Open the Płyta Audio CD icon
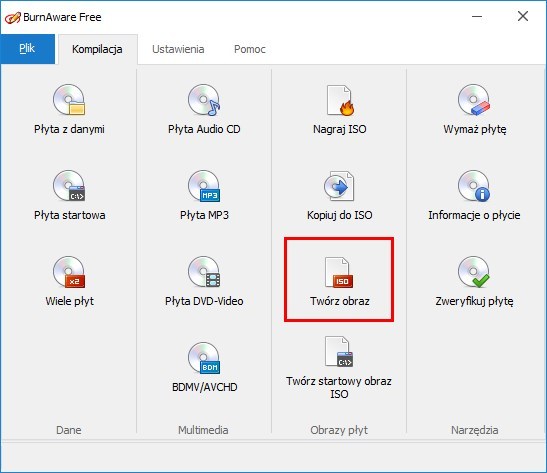Screen dimensions: 547x473 204,100
